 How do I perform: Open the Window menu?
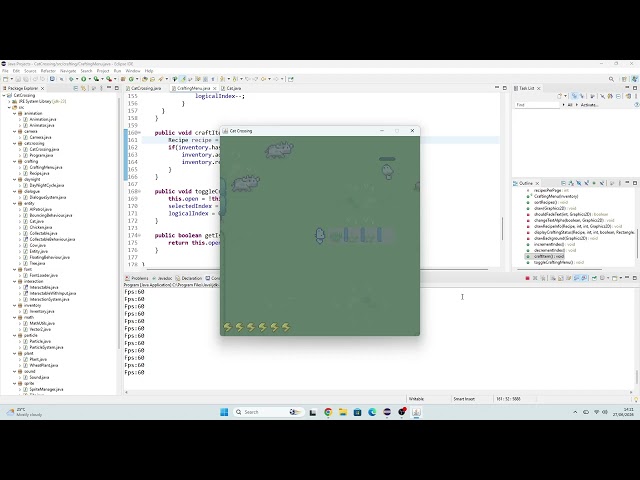tap(133, 71)
